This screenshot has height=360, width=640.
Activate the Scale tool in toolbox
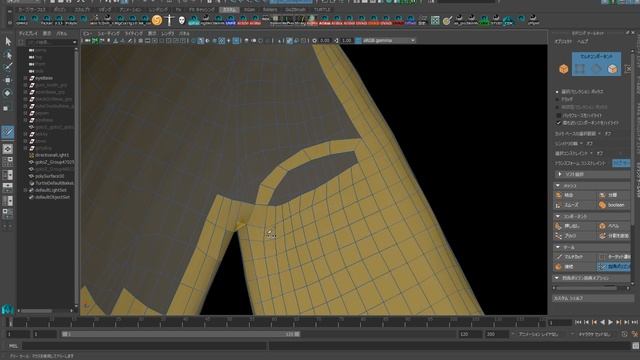(x=6, y=108)
